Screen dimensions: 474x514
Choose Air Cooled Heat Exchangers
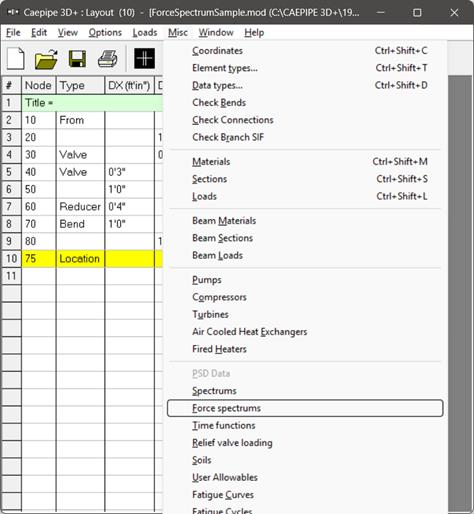[305, 332]
